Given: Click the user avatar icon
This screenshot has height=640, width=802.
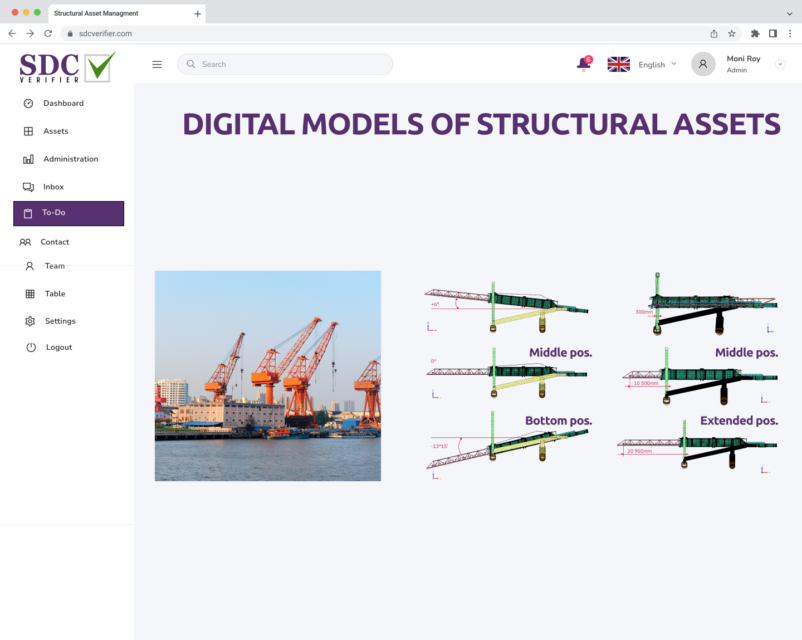Looking at the screenshot, I should (x=703, y=64).
